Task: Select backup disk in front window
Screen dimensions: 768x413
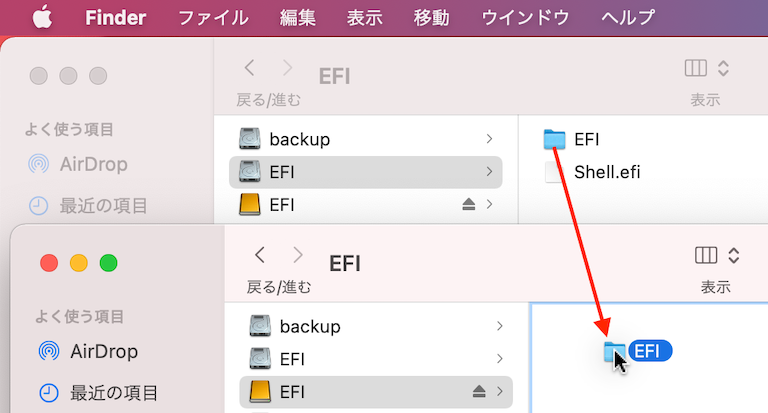Action: pyautogui.click(x=376, y=326)
